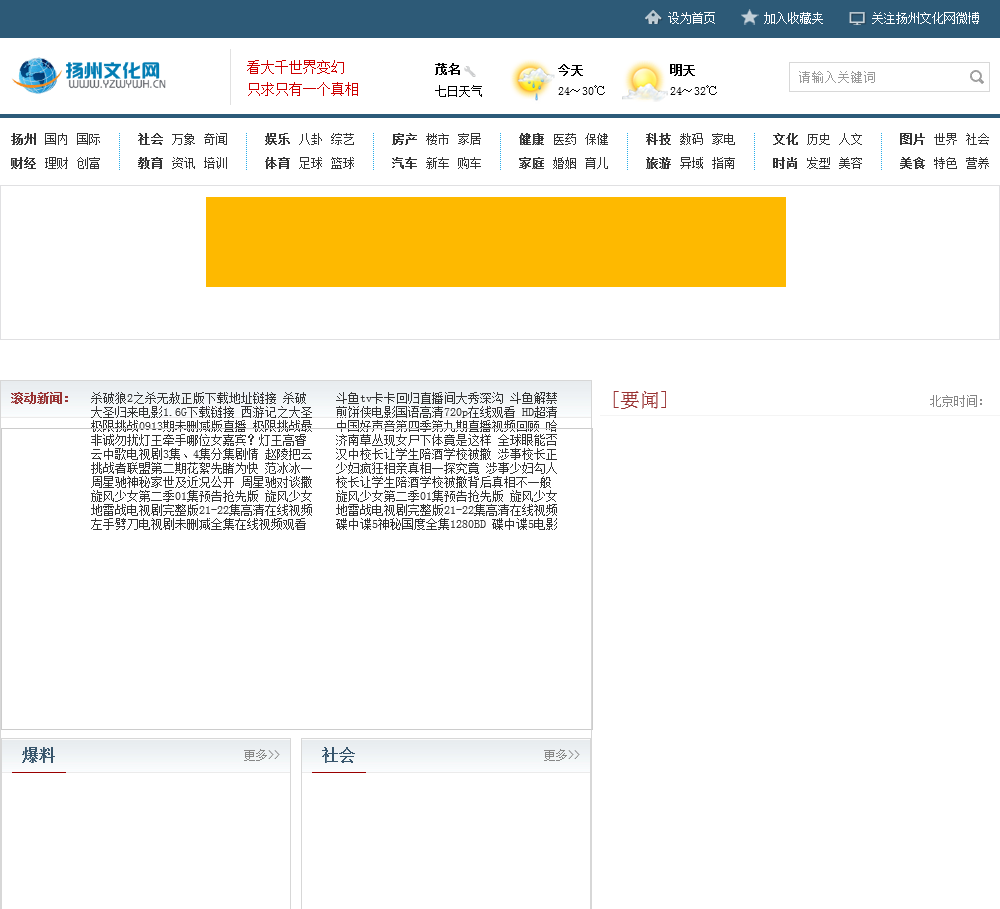Open 异域 nav item
The height and width of the screenshot is (909, 1000).
(691, 163)
